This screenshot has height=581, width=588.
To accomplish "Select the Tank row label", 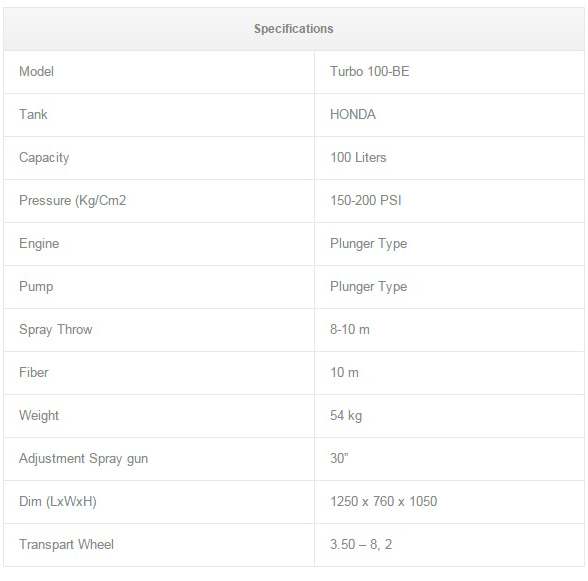I will click(33, 114).
